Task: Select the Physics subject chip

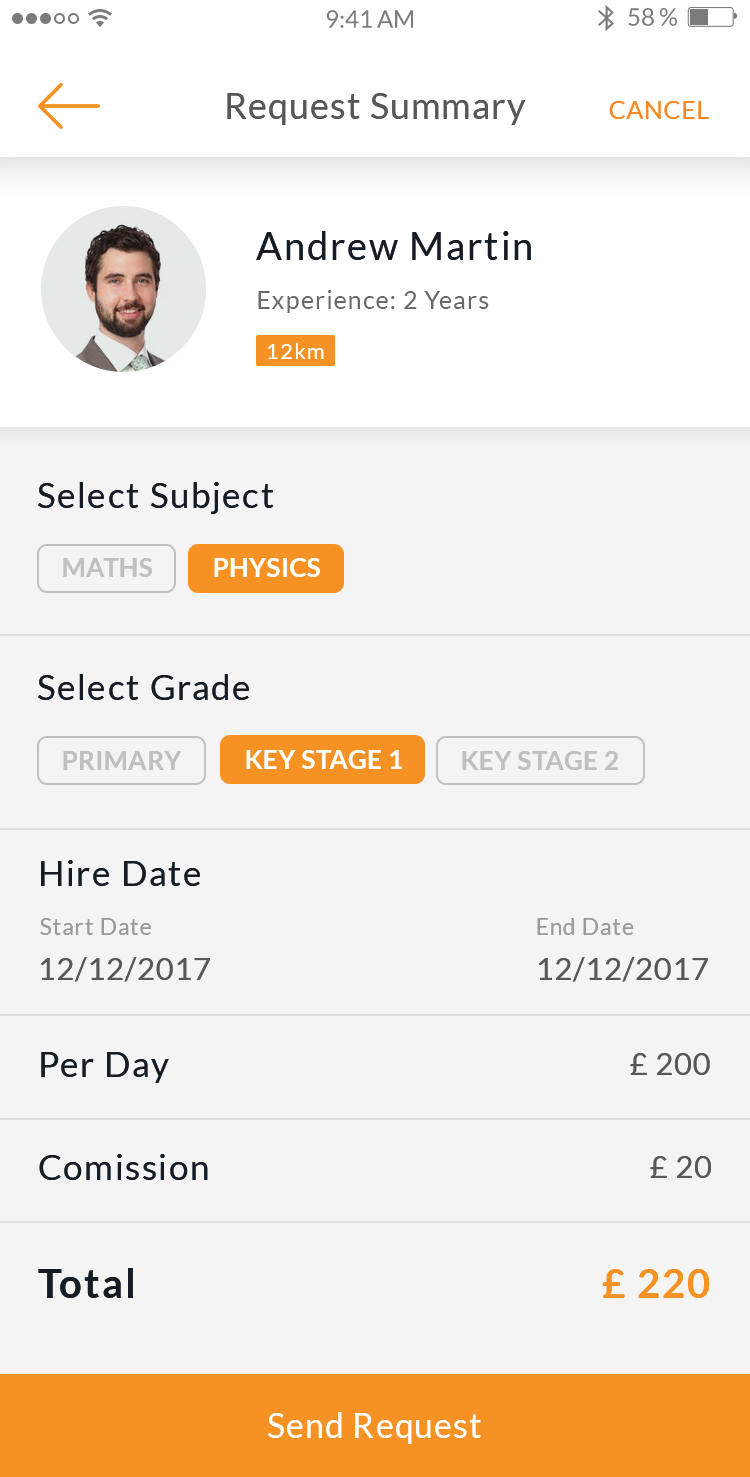Action: tap(266, 568)
